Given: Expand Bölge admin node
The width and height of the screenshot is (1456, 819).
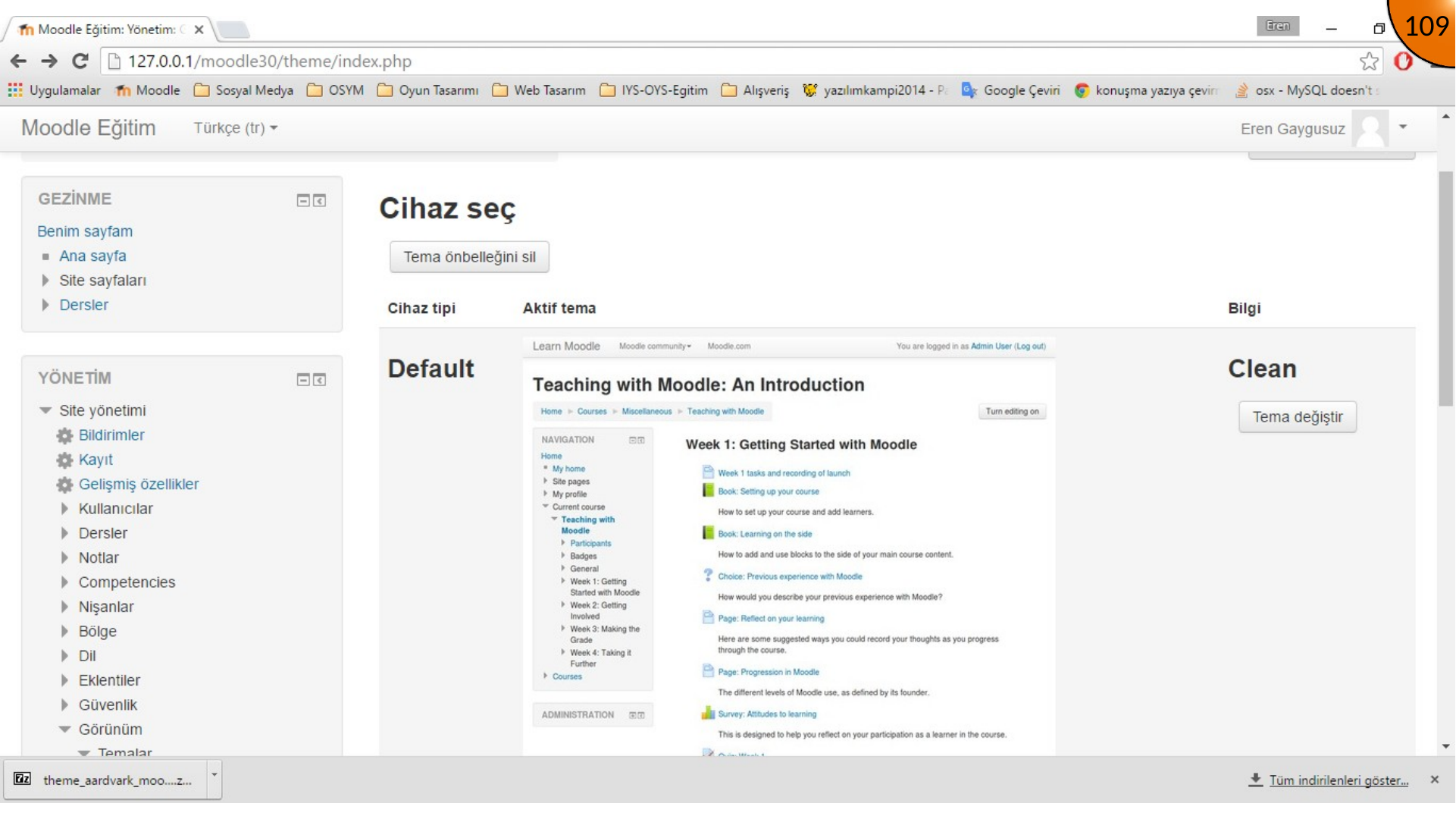Looking at the screenshot, I should point(64,632).
